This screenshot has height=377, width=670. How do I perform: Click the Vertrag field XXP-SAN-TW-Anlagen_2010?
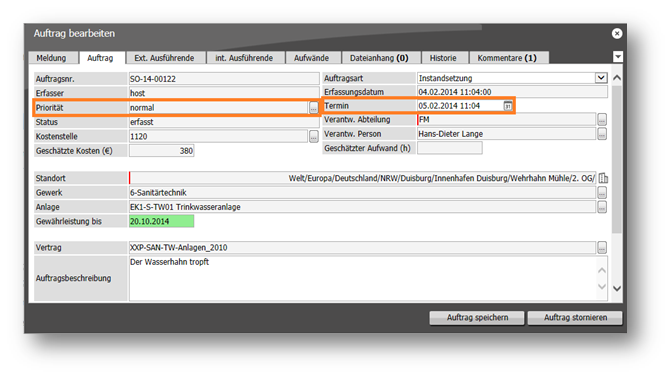362,247
